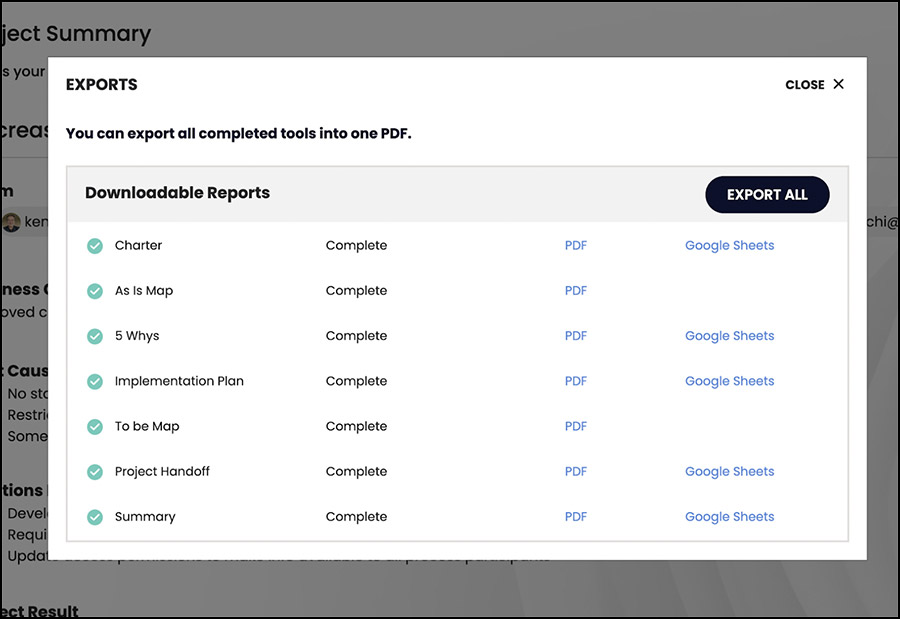This screenshot has width=900, height=619.
Task: Open Charter in Google Sheets
Action: point(730,245)
